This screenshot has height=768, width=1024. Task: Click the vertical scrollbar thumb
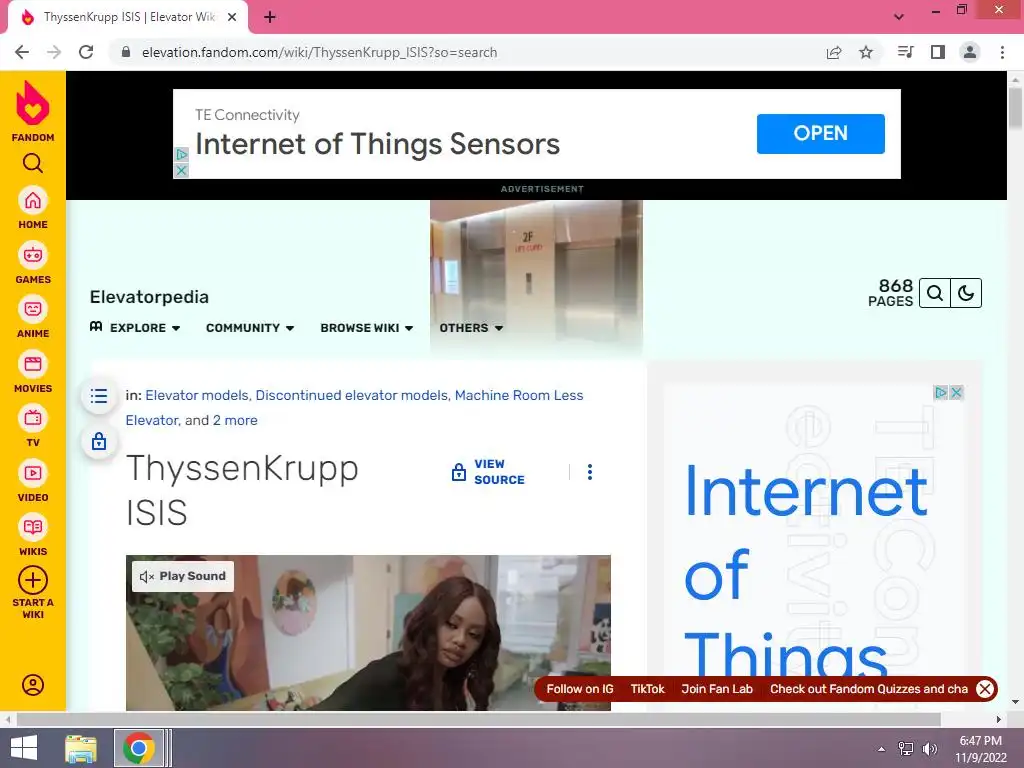coord(1016,106)
